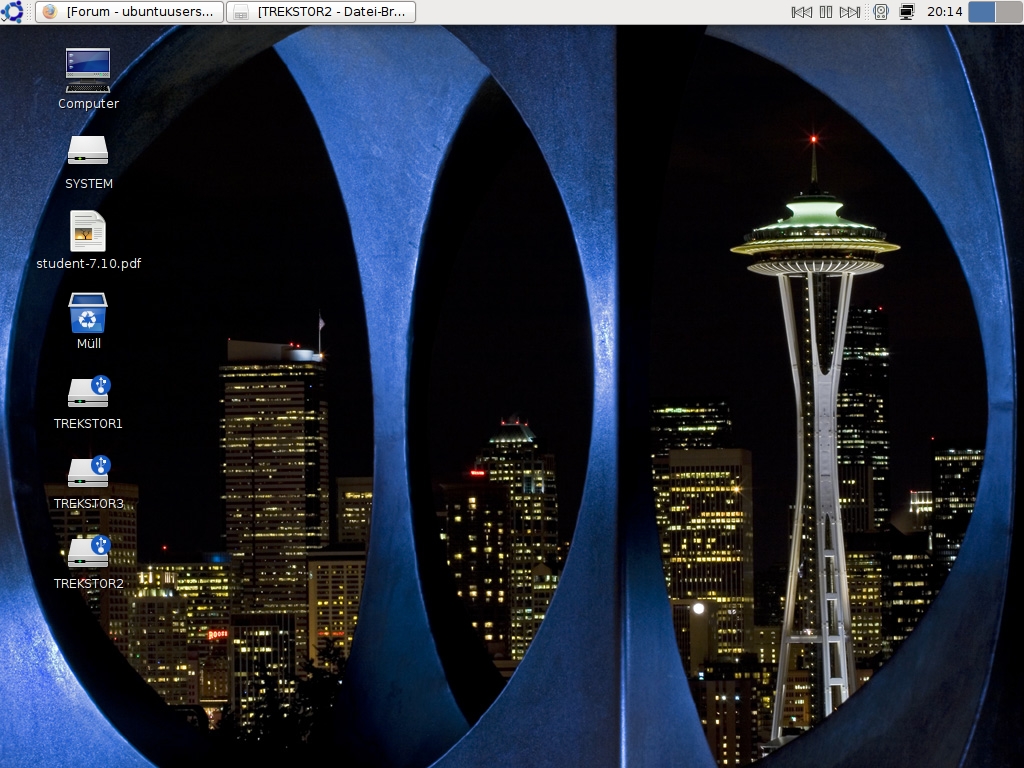This screenshot has height=768, width=1024.
Task: Skip to next track in panel
Action: click(x=850, y=12)
